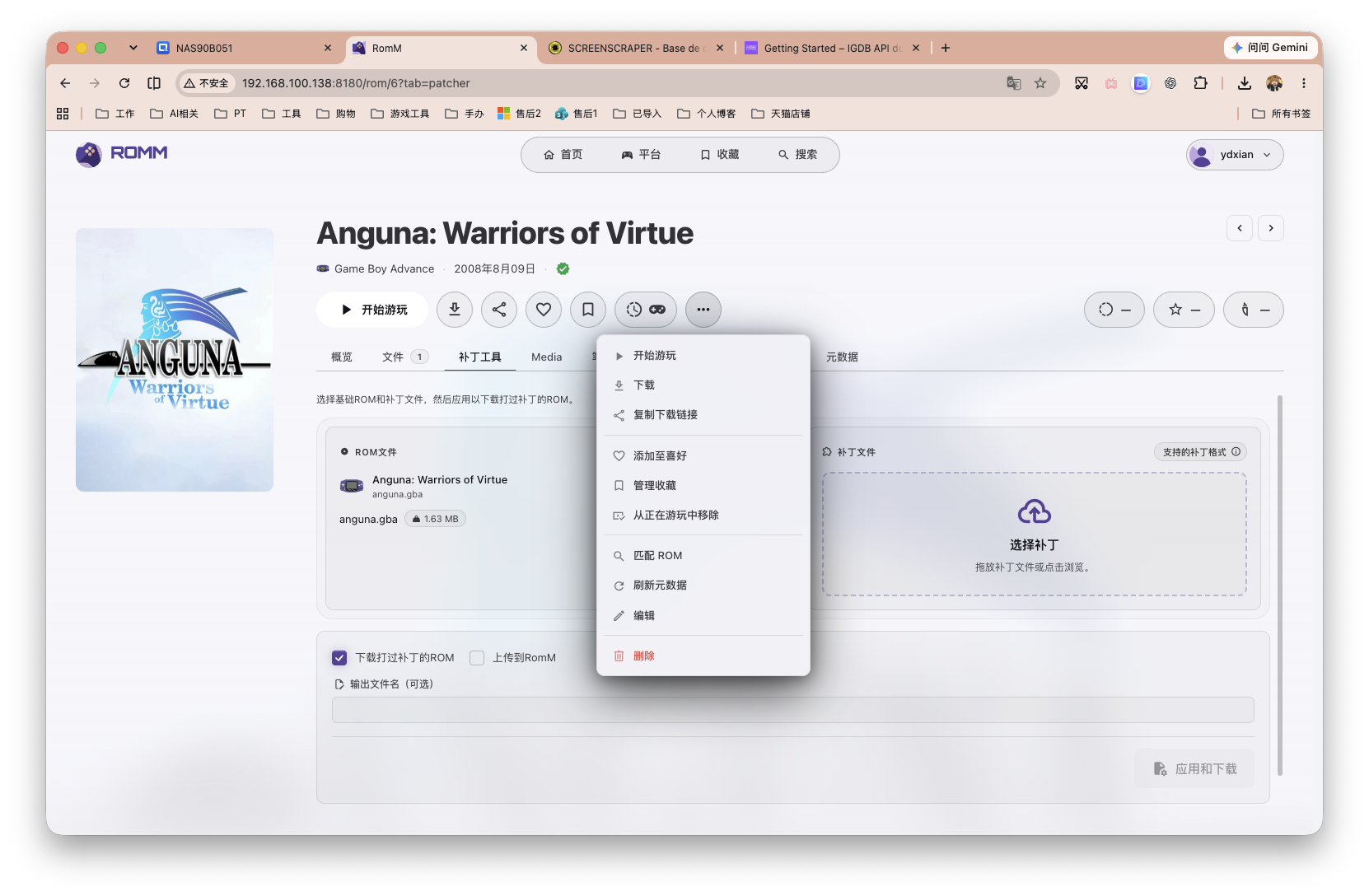Click the browser back arrow
This screenshot has width=1369, height=896.
[x=65, y=83]
